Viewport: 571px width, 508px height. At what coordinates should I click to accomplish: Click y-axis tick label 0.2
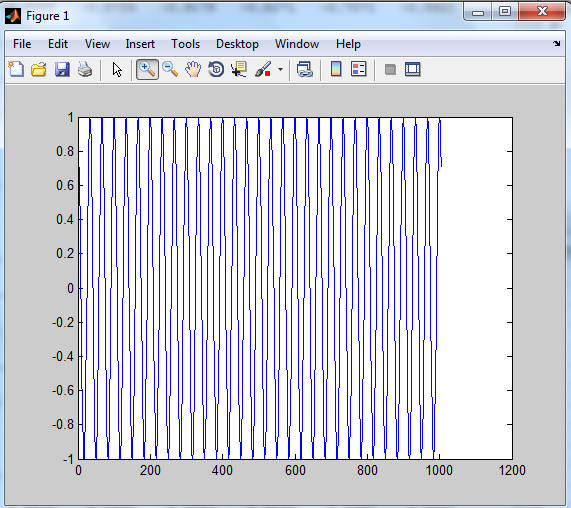coord(65,253)
